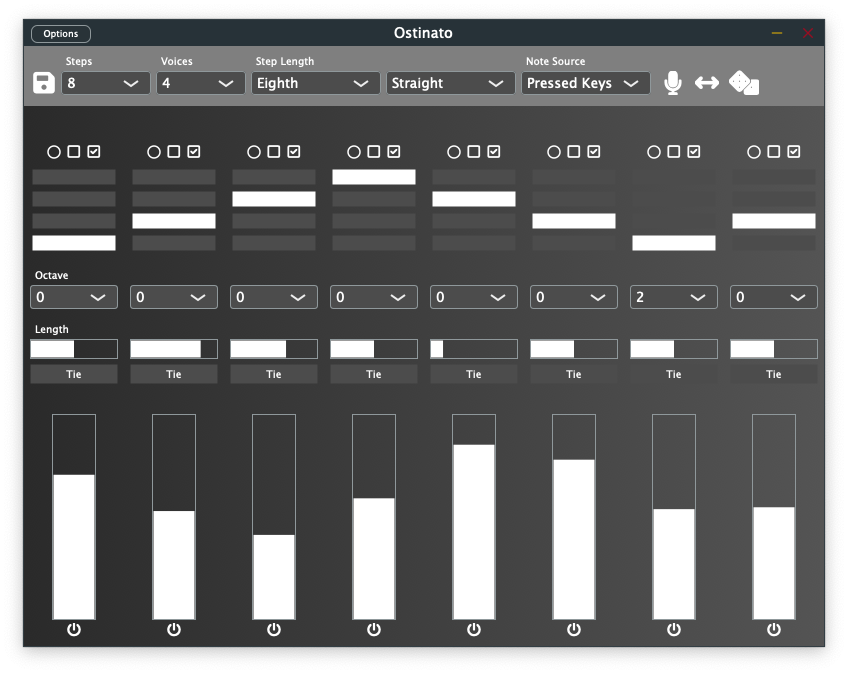Screen dimensions: 848x674
Task: Click the empty square icon above step 4
Action: (374, 151)
